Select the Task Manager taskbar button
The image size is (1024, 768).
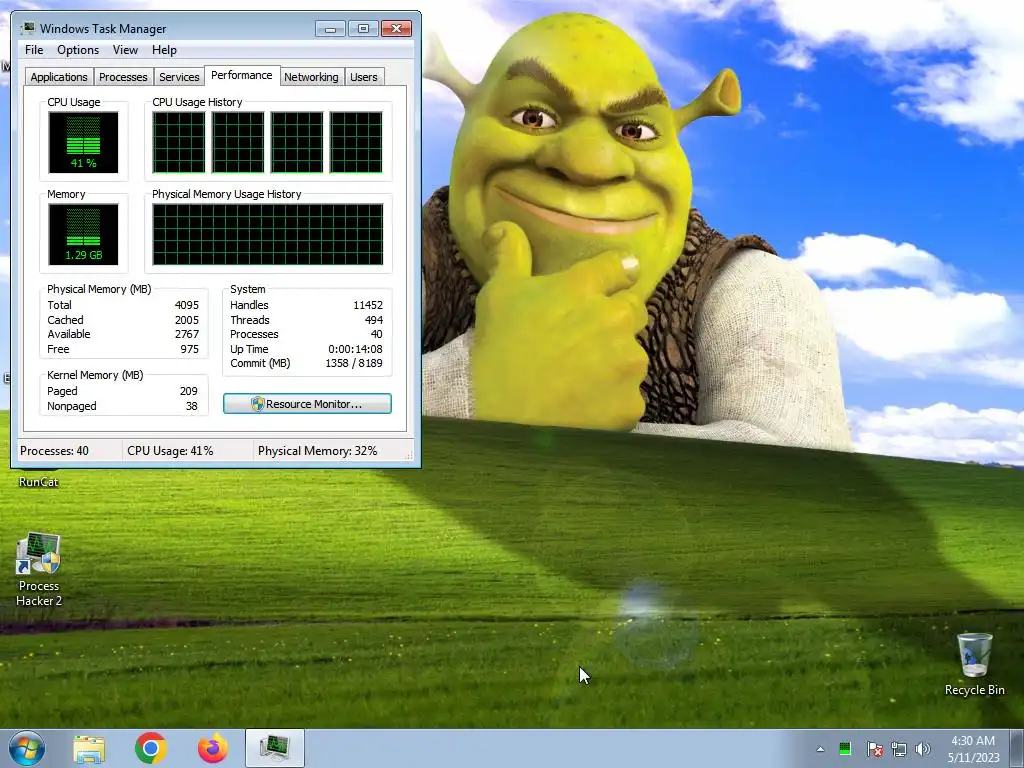click(x=275, y=748)
